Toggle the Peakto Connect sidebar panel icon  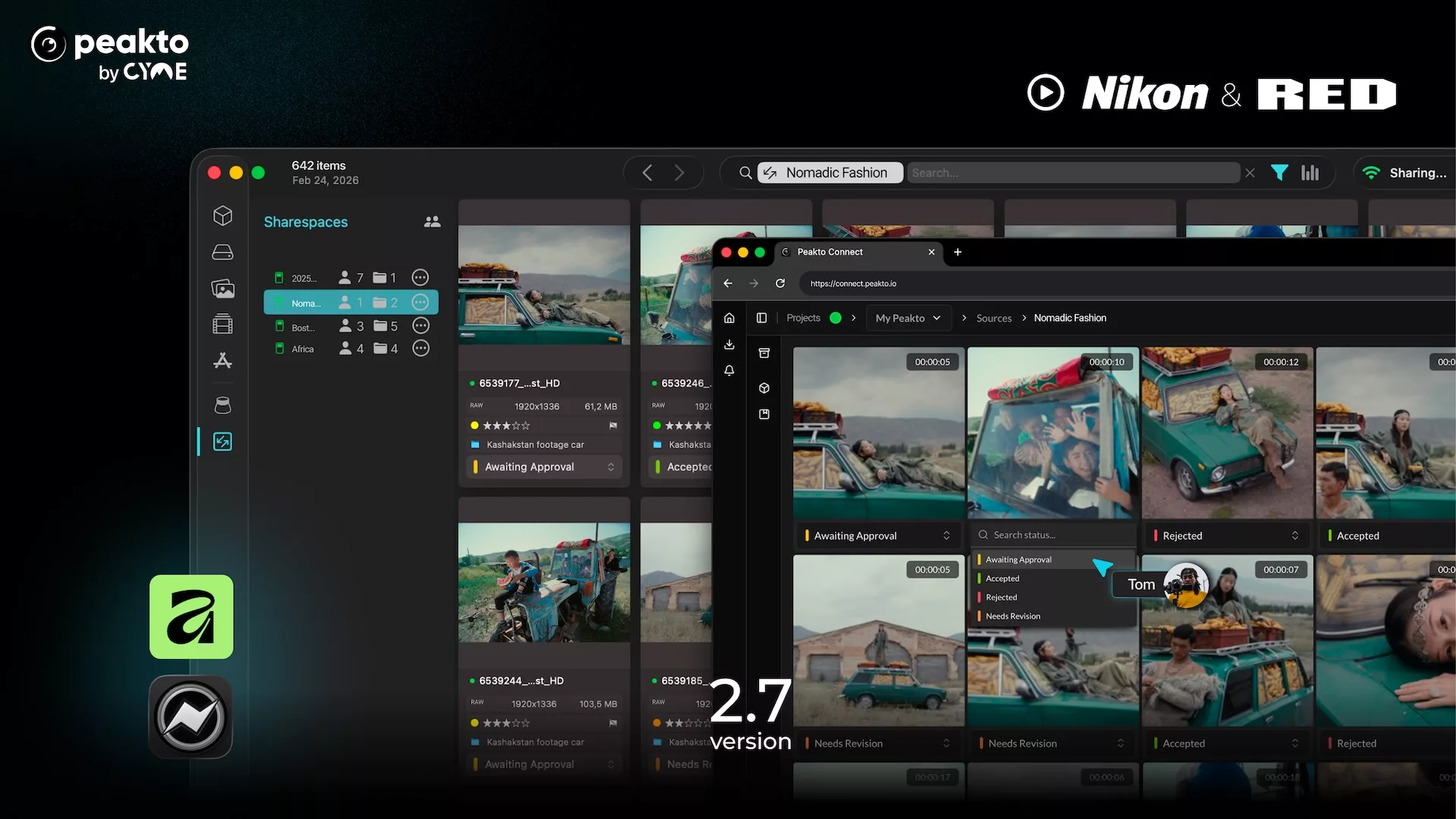pos(761,318)
